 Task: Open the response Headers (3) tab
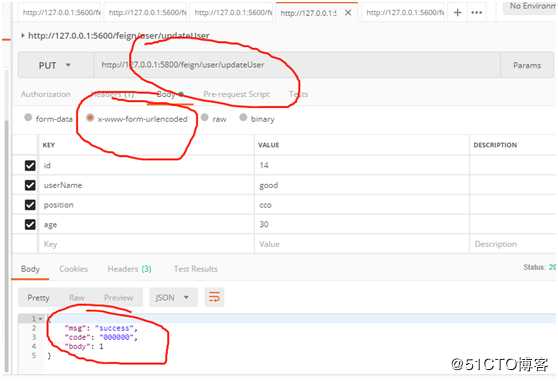coord(130,269)
